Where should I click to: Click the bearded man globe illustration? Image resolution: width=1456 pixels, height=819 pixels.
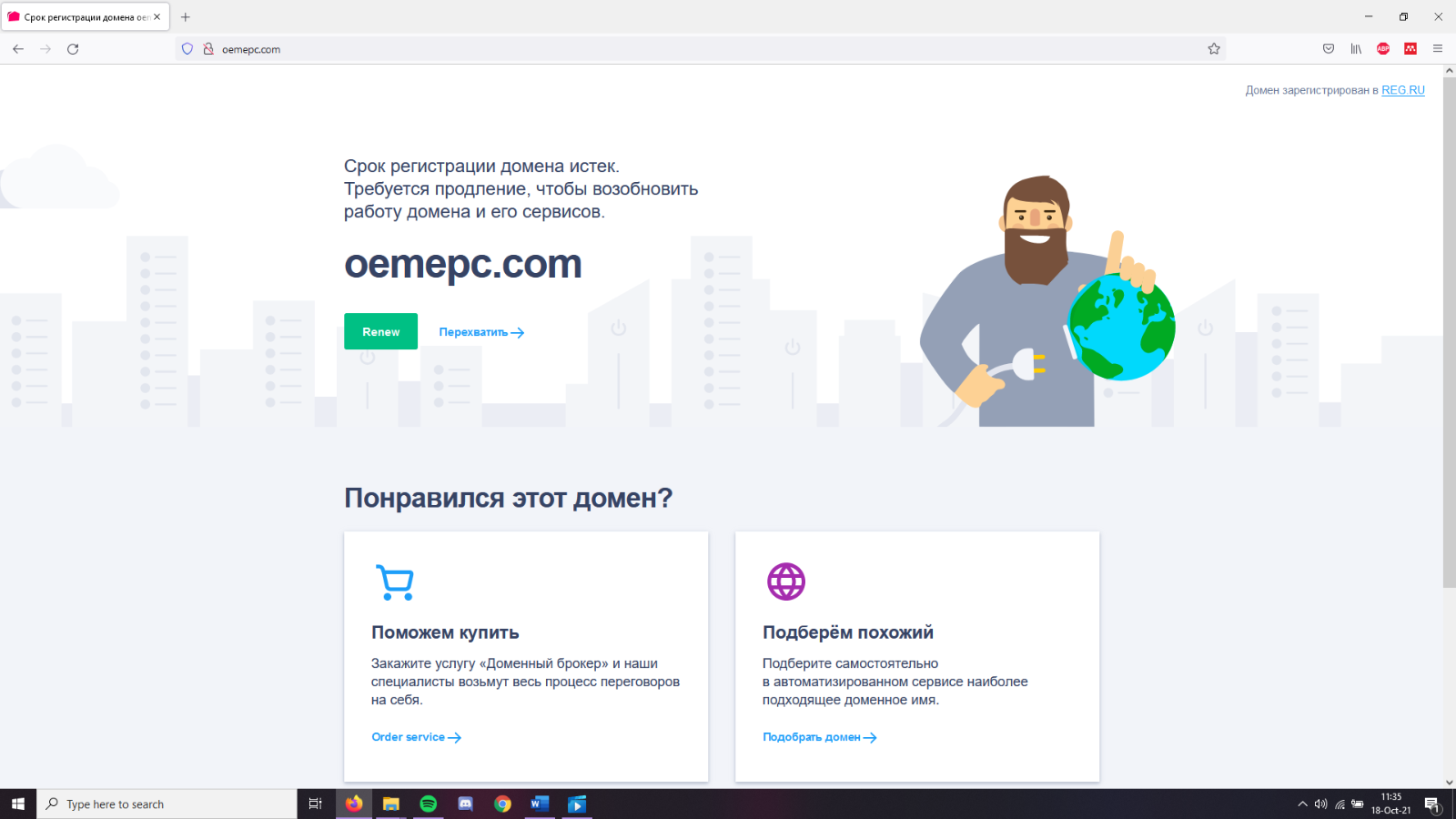(1046, 301)
